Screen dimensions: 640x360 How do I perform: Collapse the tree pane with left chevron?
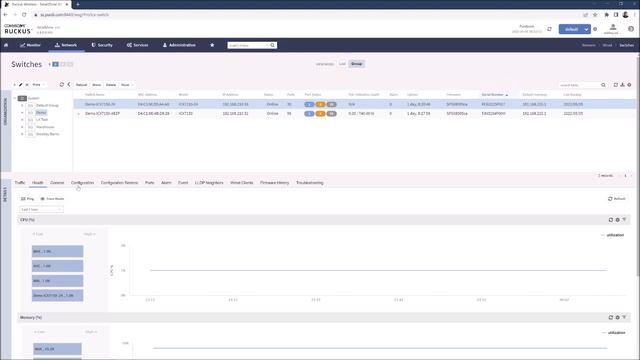tap(69, 84)
